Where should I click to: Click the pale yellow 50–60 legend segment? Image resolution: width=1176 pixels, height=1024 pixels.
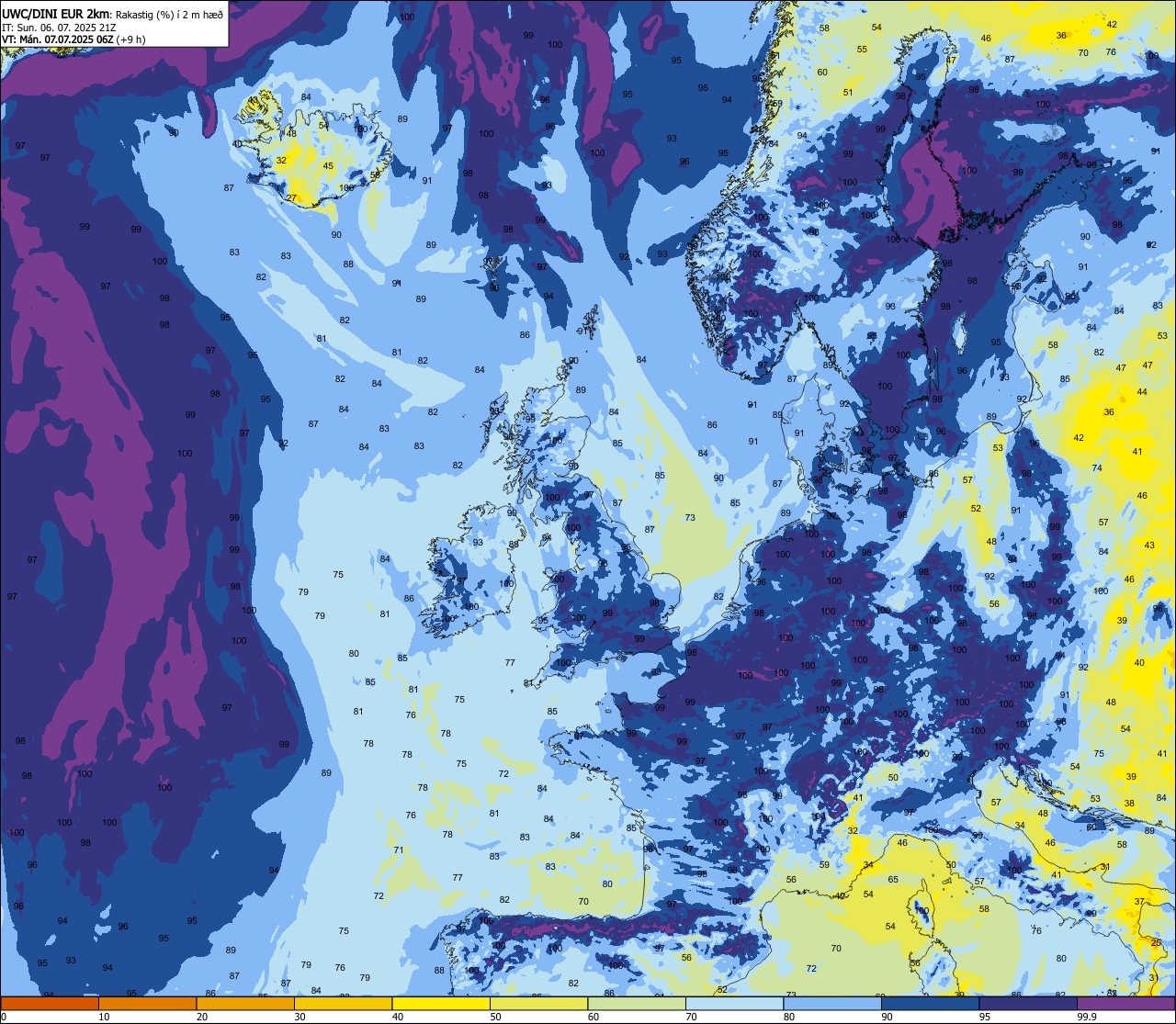538,1003
